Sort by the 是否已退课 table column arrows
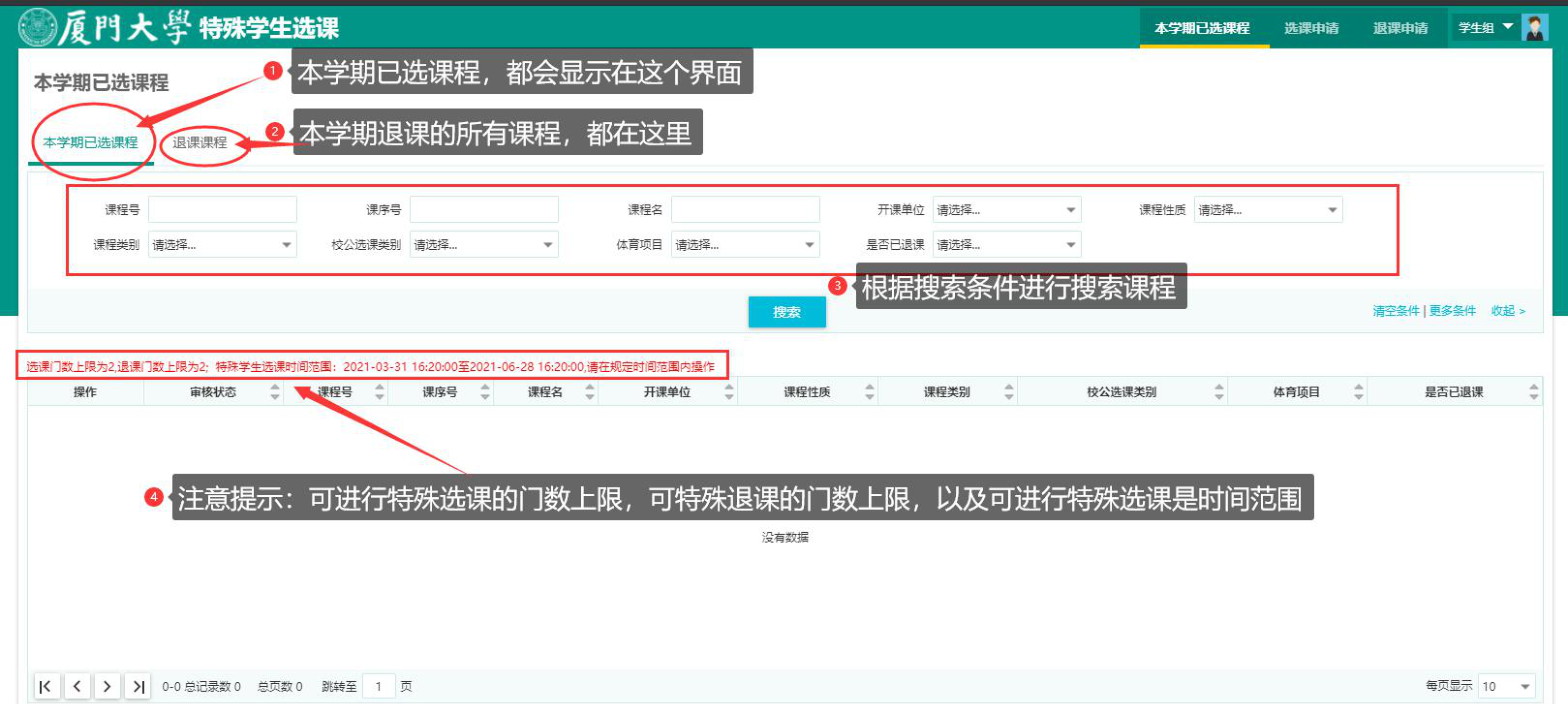 pos(1535,393)
